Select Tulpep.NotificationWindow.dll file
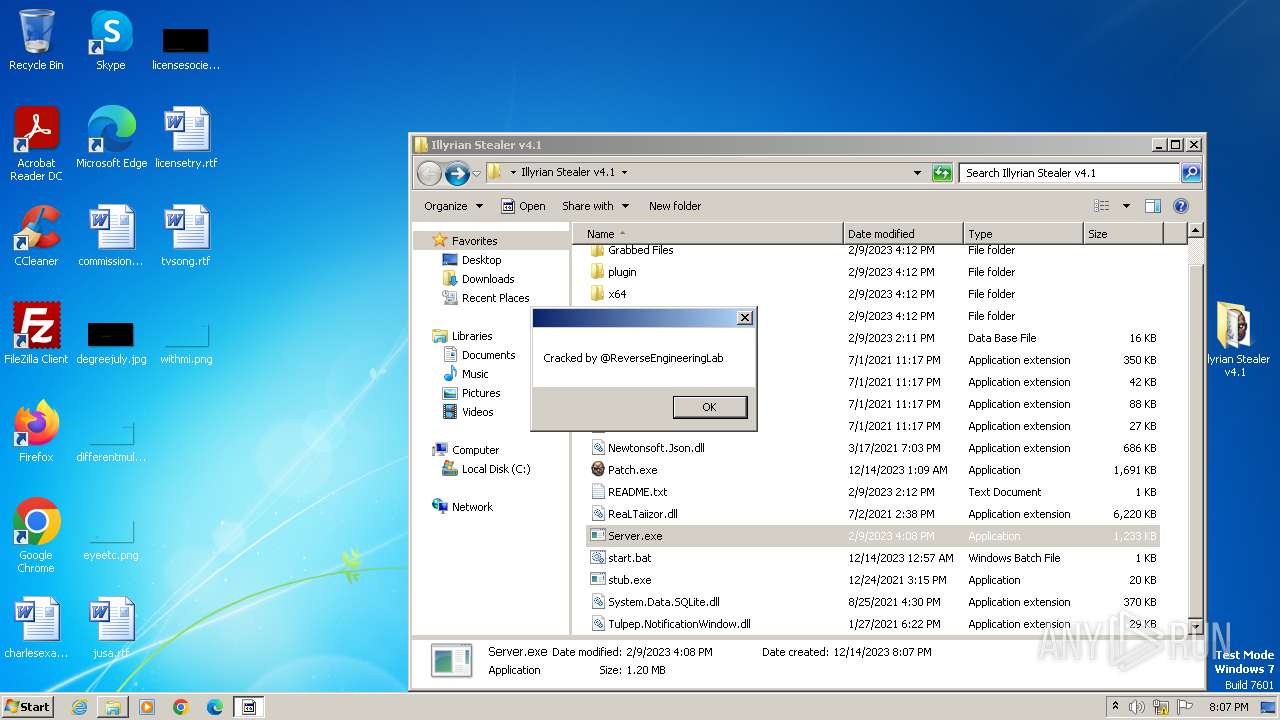Viewport: 1280px width, 720px height. point(872,624)
